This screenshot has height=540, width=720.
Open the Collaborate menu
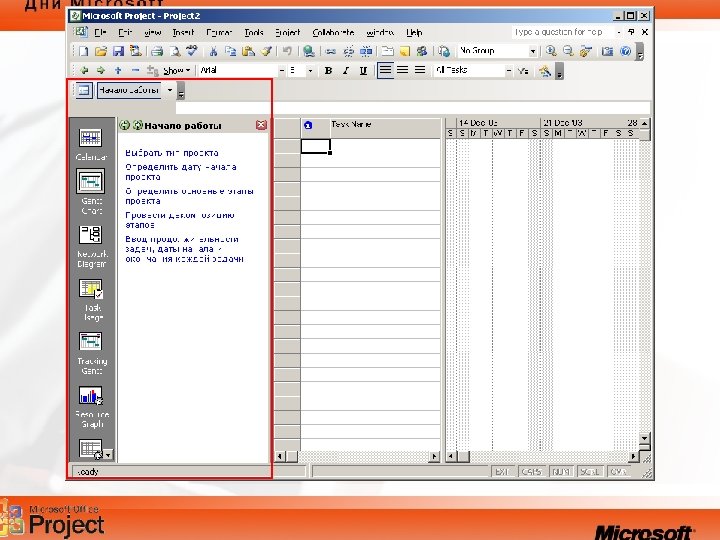[x=333, y=33]
